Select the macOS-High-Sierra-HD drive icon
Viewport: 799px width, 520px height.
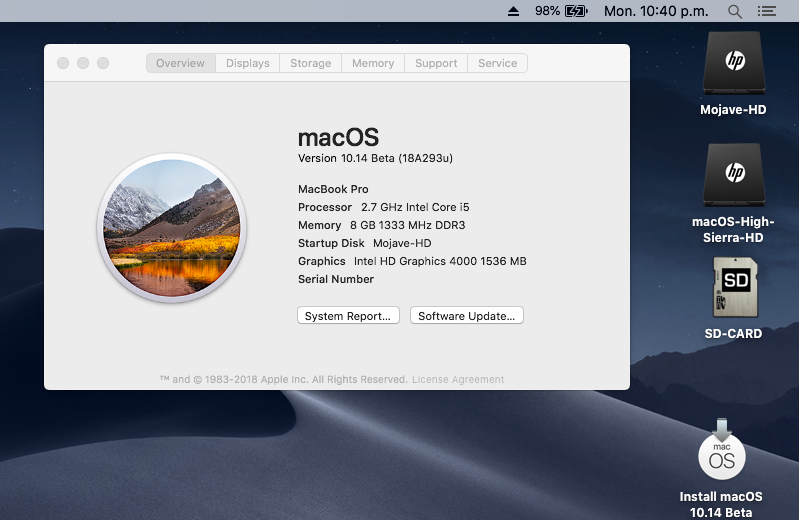734,175
